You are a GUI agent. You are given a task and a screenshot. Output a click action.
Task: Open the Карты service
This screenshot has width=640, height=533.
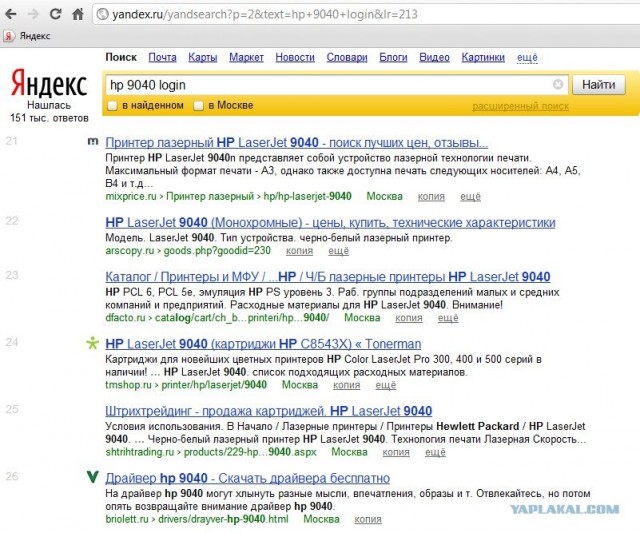pyautogui.click(x=202, y=58)
